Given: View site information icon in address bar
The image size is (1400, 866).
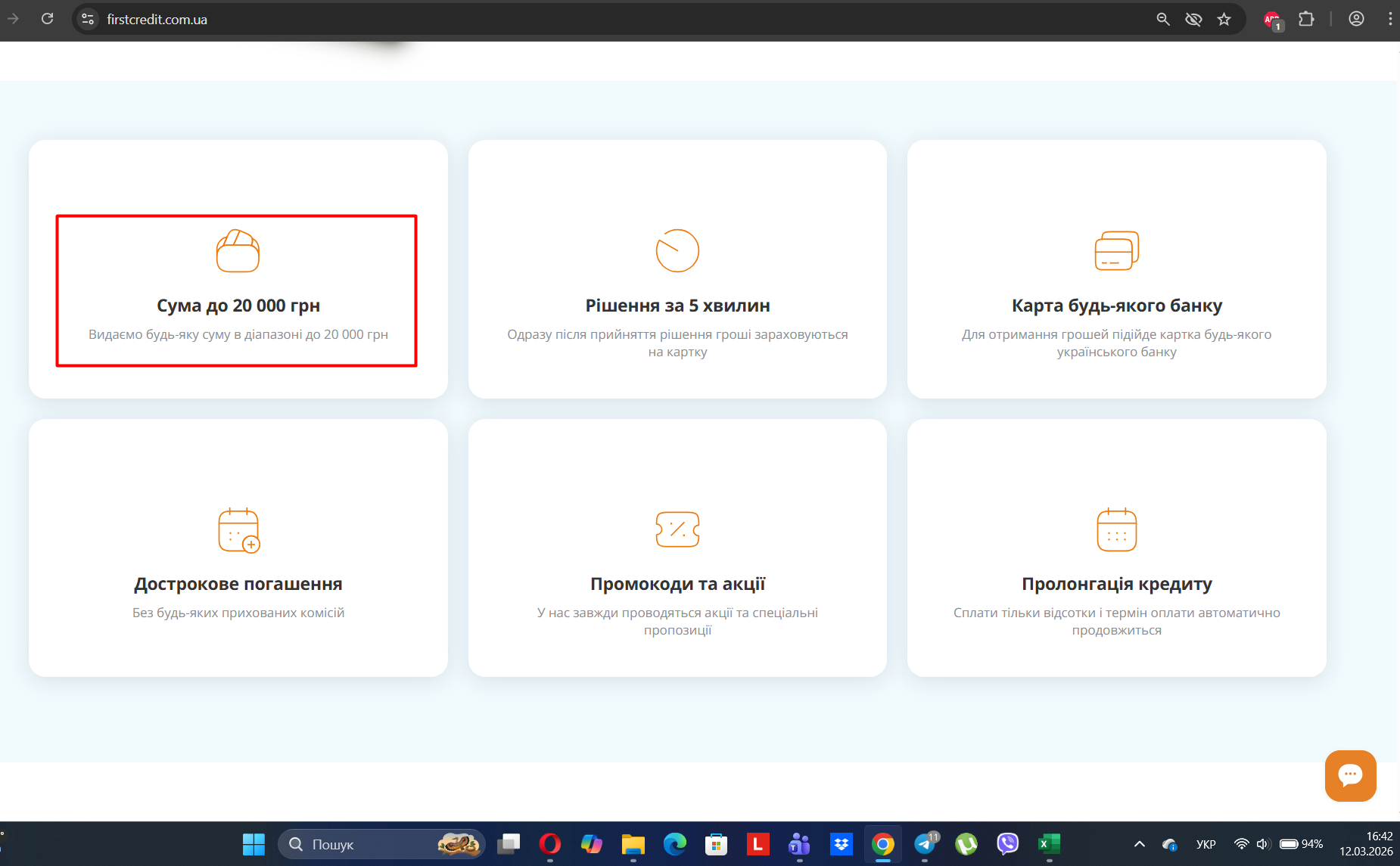Looking at the screenshot, I should tap(88, 19).
